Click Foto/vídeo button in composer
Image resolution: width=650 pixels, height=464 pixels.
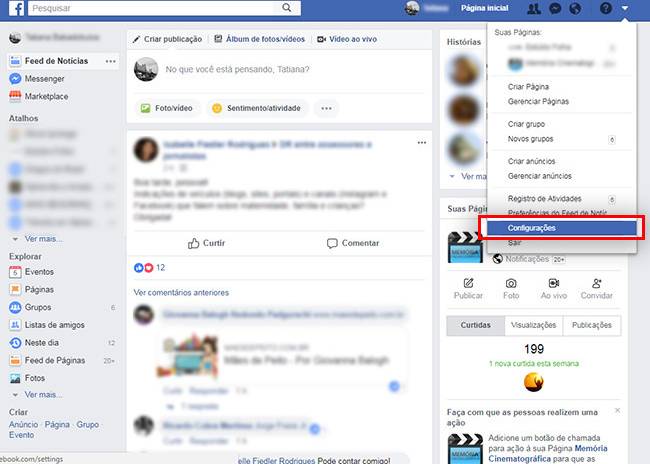167,108
